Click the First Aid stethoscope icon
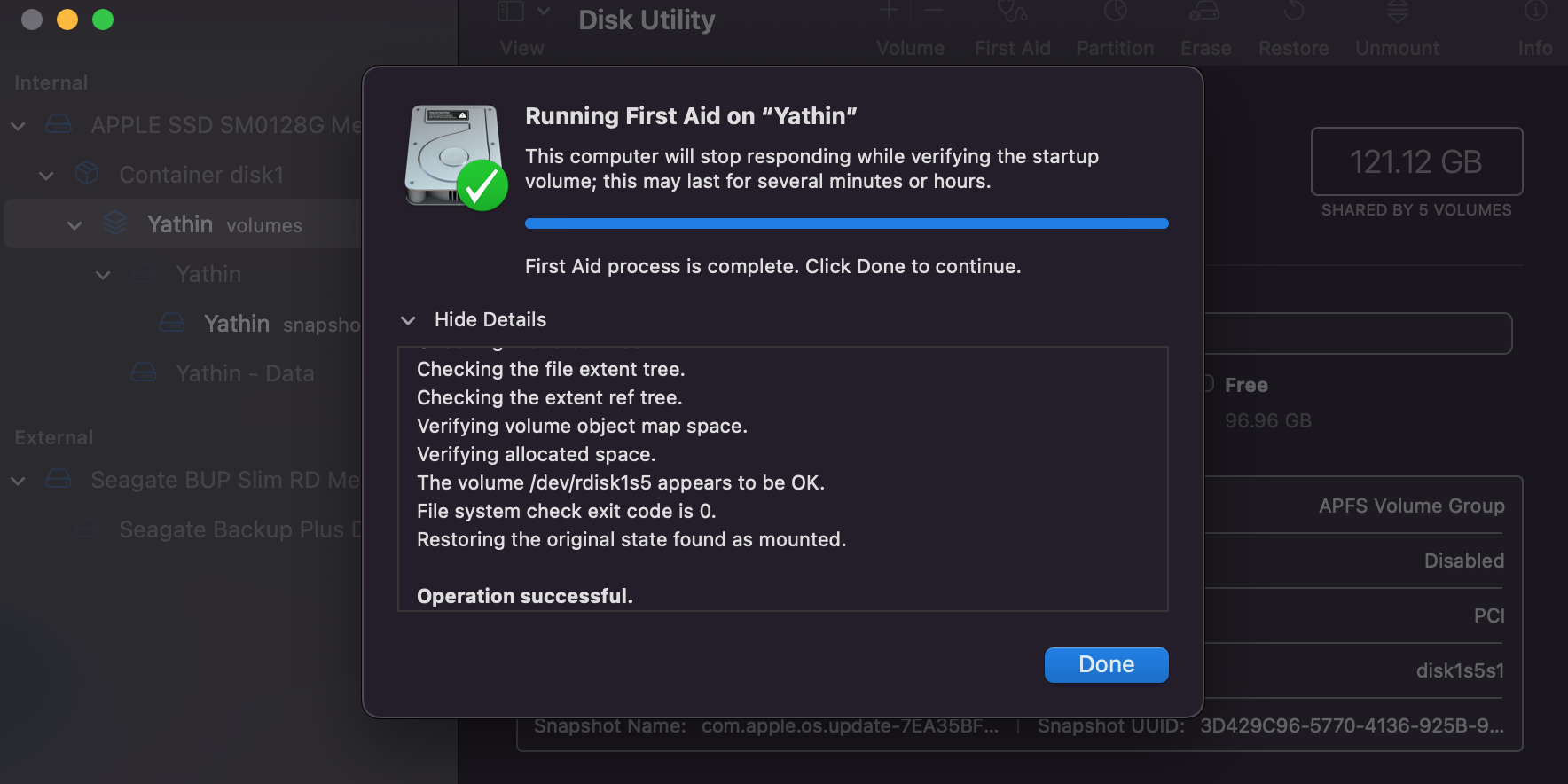 pyautogui.click(x=1012, y=12)
